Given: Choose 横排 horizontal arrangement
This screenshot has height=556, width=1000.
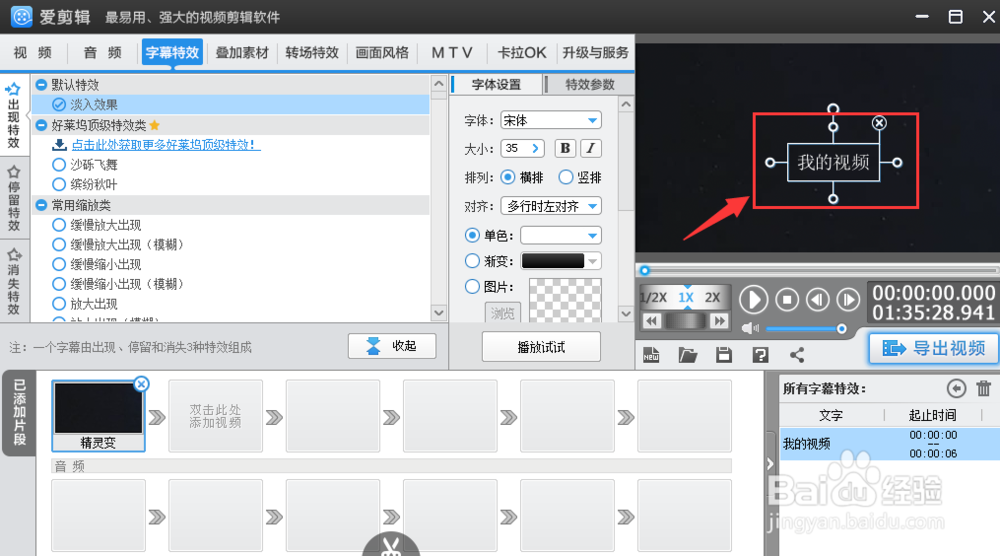Looking at the screenshot, I should [x=508, y=177].
